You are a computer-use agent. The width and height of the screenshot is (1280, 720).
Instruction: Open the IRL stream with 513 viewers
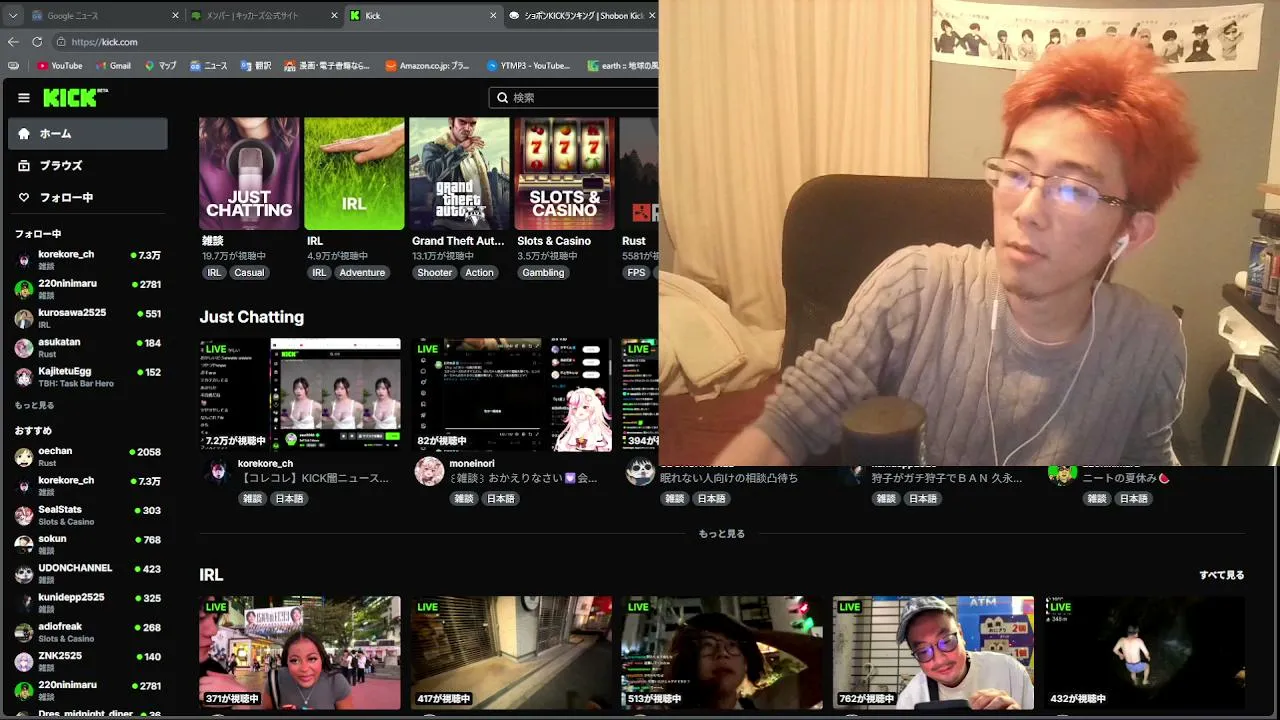[722, 653]
